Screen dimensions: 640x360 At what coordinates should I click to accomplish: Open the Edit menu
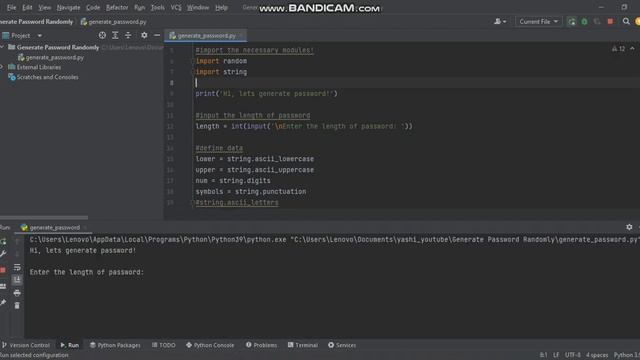(27, 7)
